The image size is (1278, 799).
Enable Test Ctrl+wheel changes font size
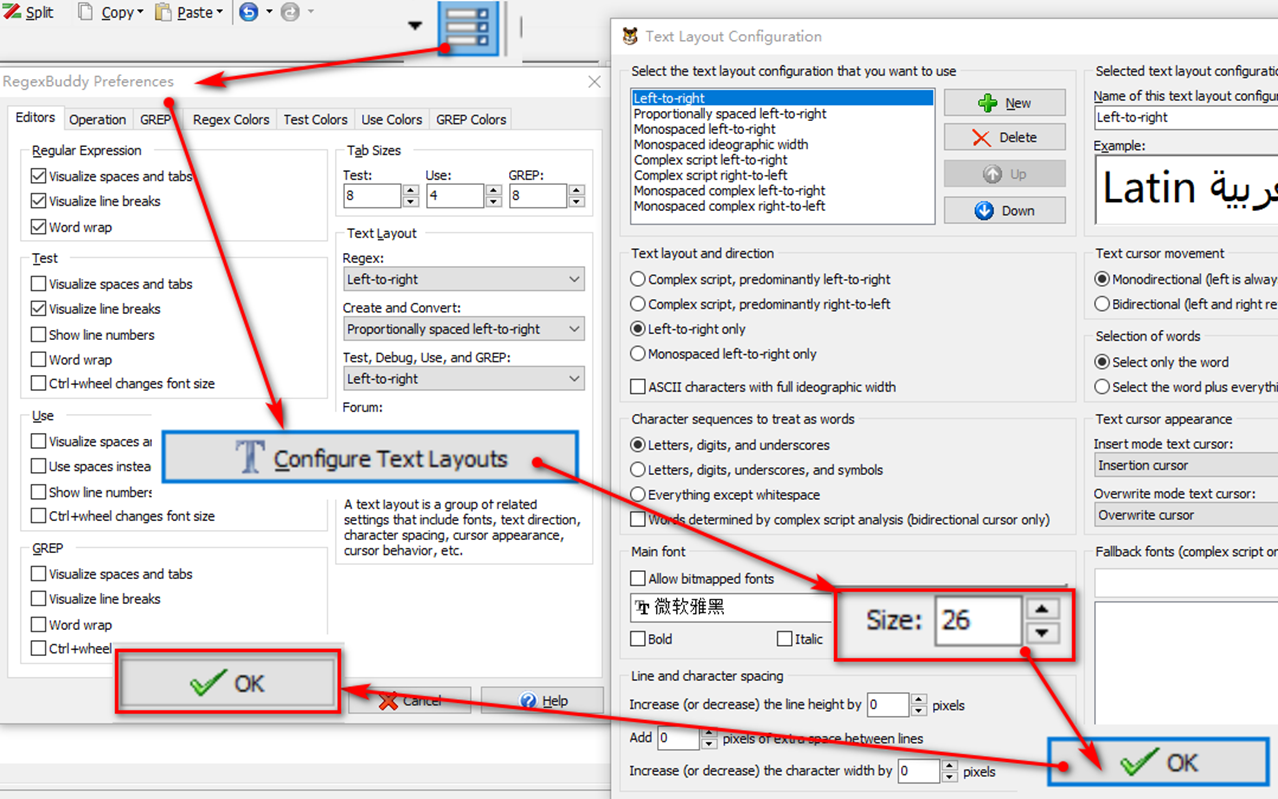click(38, 384)
